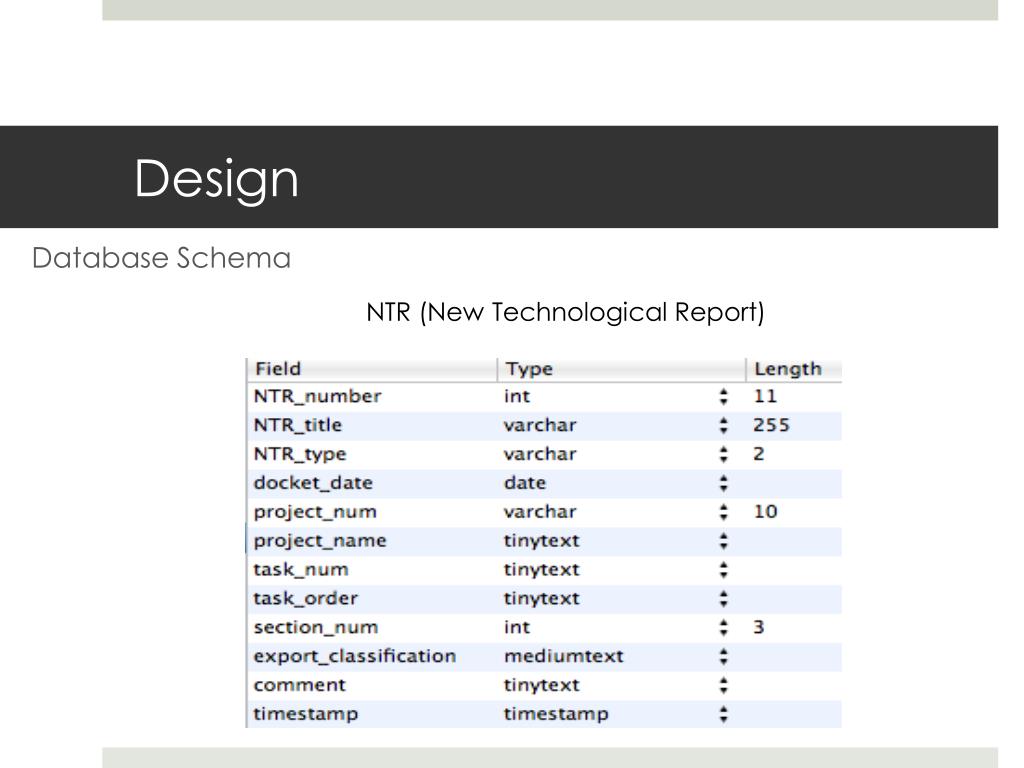Select the section_num field name
This screenshot has height=768, width=1024.
pos(316,628)
